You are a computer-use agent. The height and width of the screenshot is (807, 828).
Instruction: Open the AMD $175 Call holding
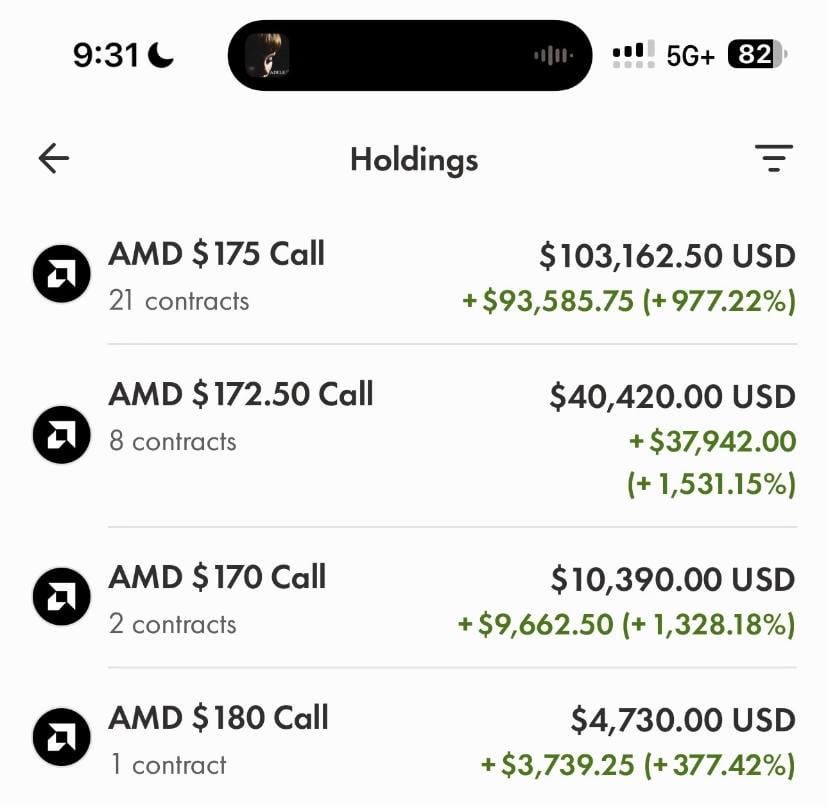click(x=216, y=254)
